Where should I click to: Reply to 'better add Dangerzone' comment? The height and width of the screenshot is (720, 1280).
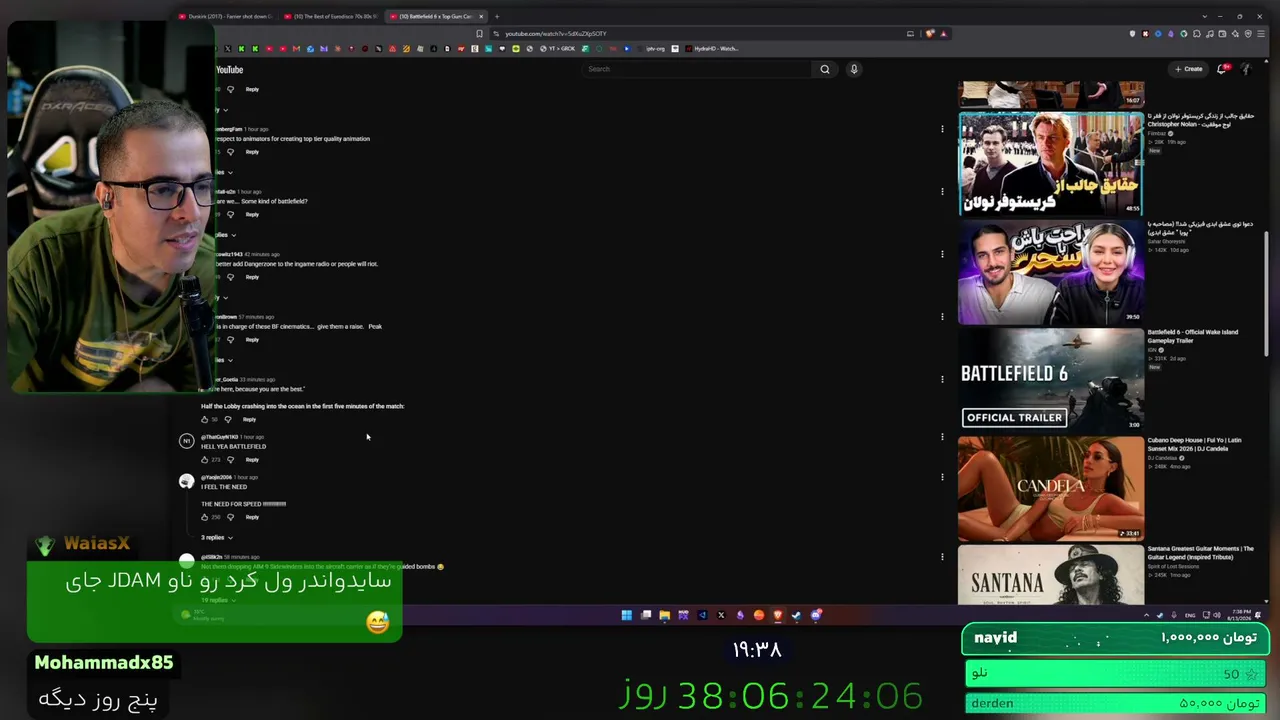click(252, 277)
